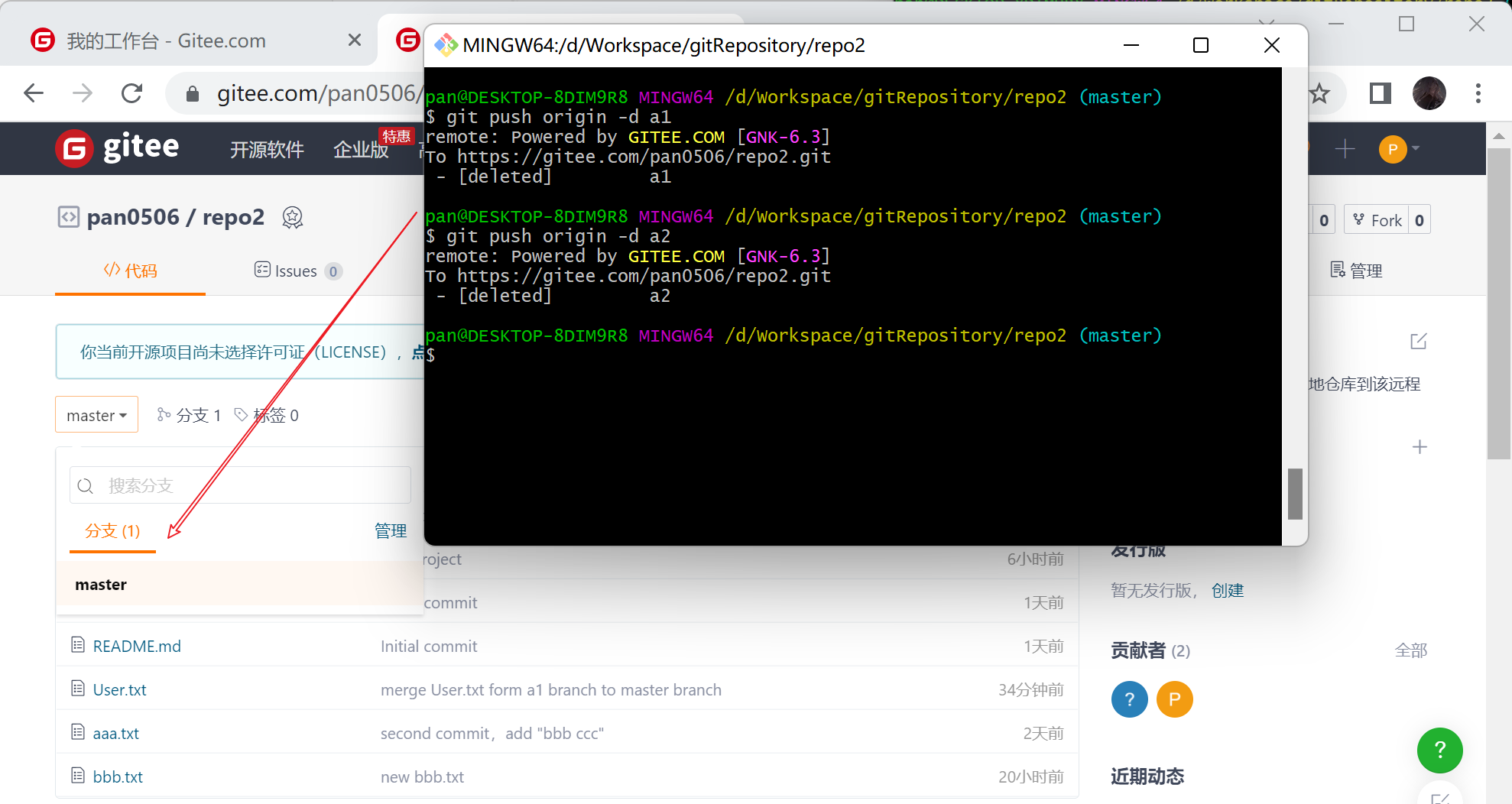The width and height of the screenshot is (1512, 804).
Task: Reload the current browser page
Action: (132, 93)
